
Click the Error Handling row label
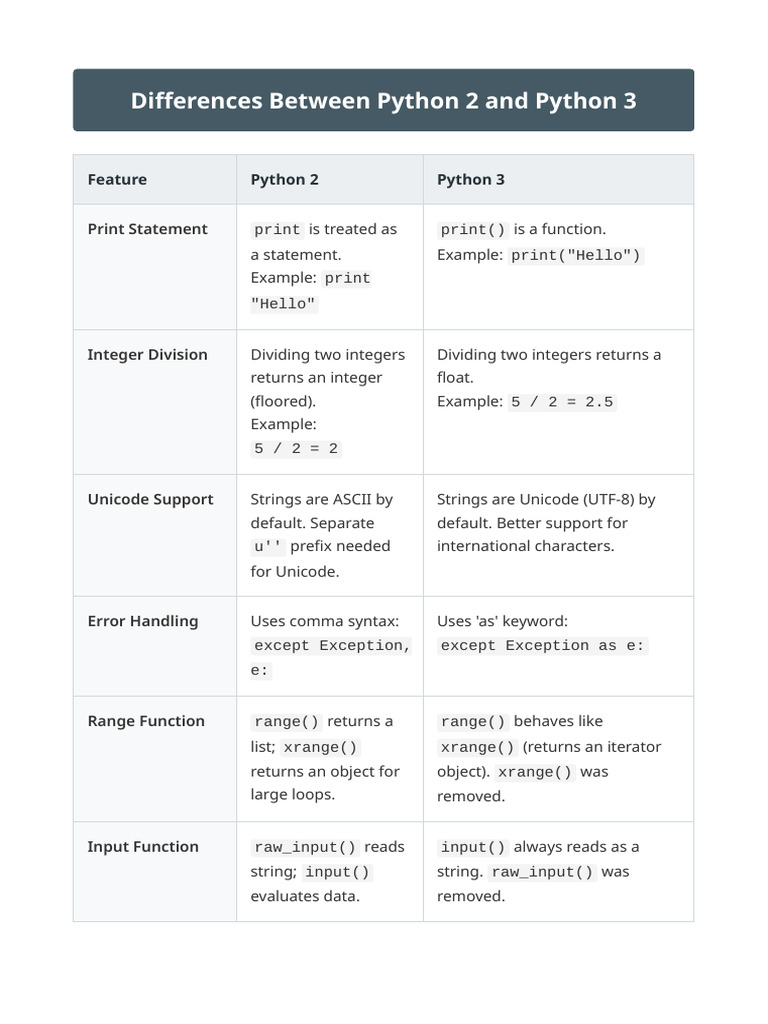point(143,621)
